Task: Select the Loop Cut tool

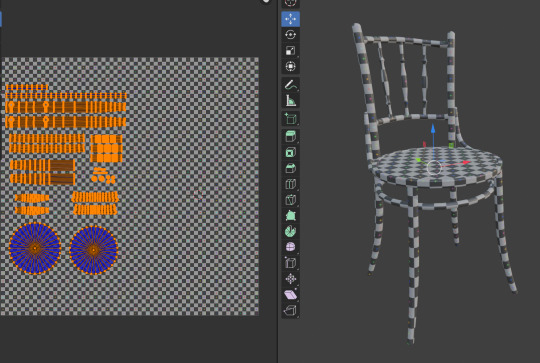Action: 290,184
